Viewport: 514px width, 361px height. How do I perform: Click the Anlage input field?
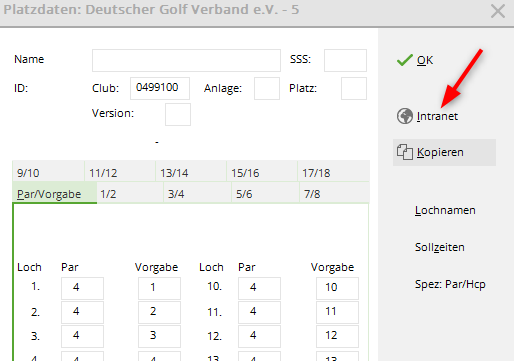click(267, 88)
